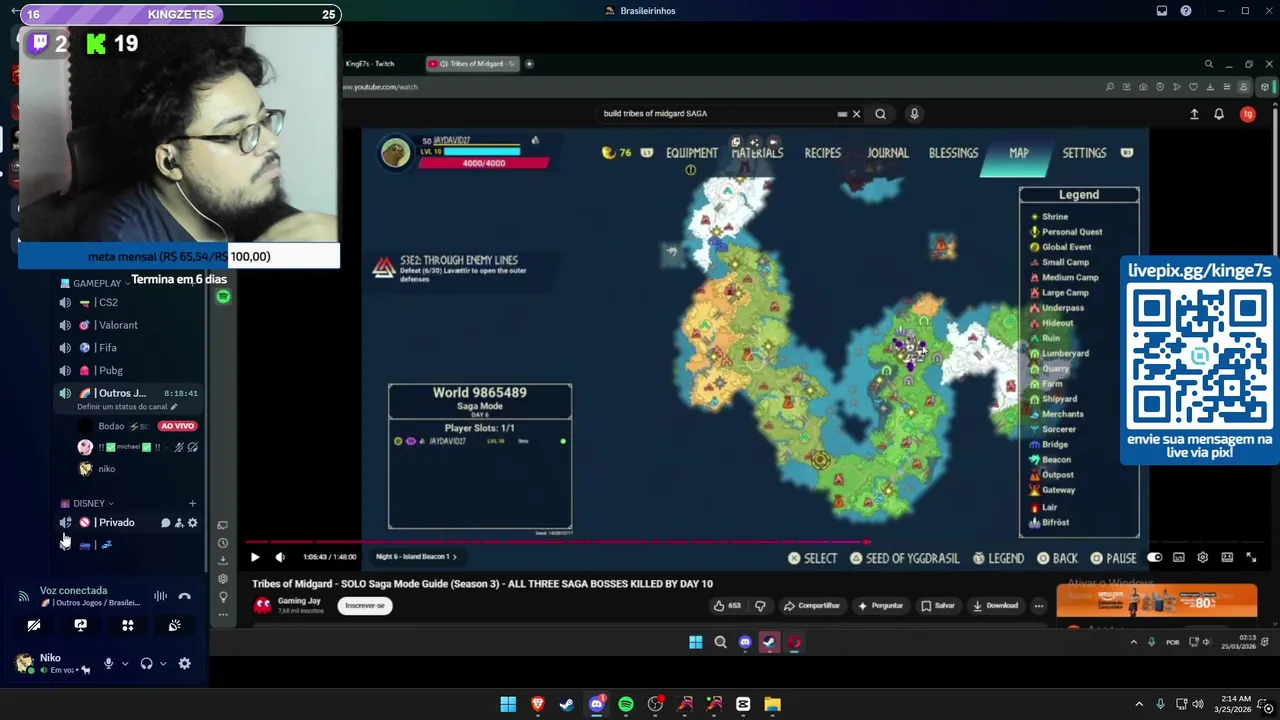Click the Perguntar button
Image resolution: width=1280 pixels, height=720 pixels.
point(880,605)
